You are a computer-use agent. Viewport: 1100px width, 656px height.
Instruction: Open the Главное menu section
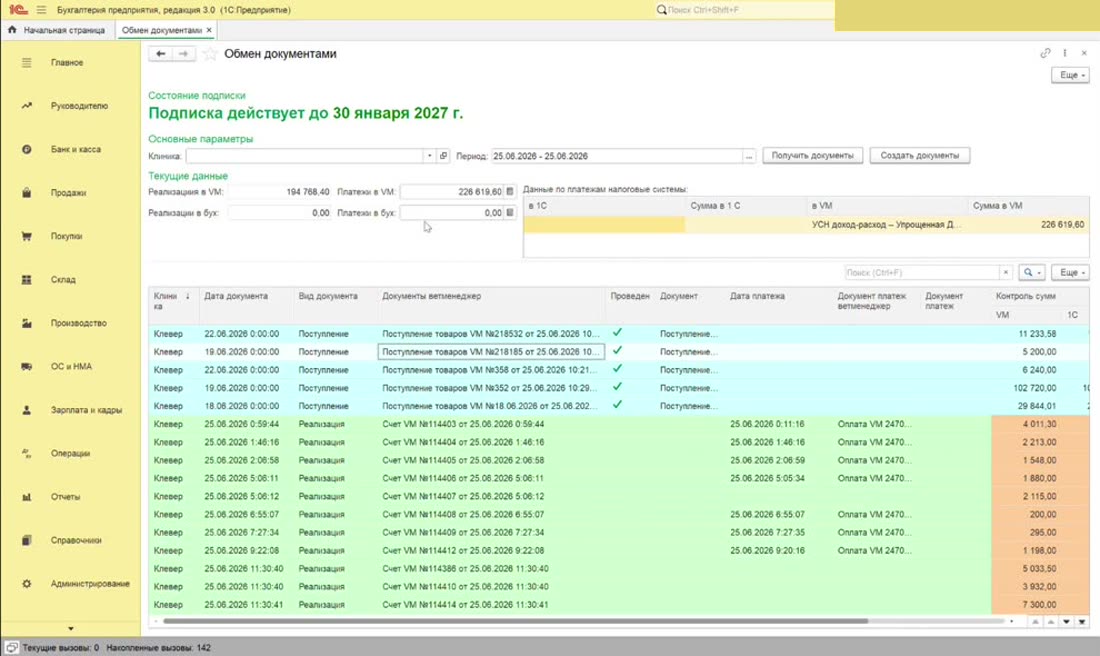67,62
